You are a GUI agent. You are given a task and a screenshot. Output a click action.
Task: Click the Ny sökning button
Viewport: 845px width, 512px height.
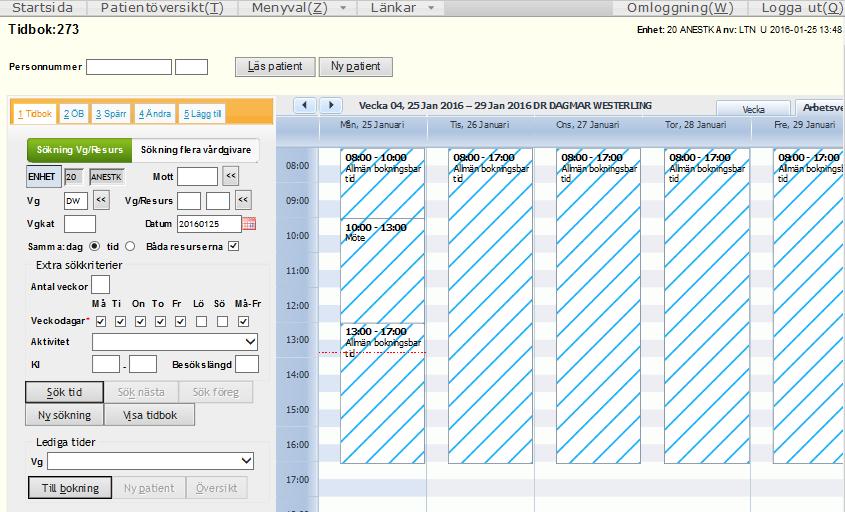click(64, 415)
